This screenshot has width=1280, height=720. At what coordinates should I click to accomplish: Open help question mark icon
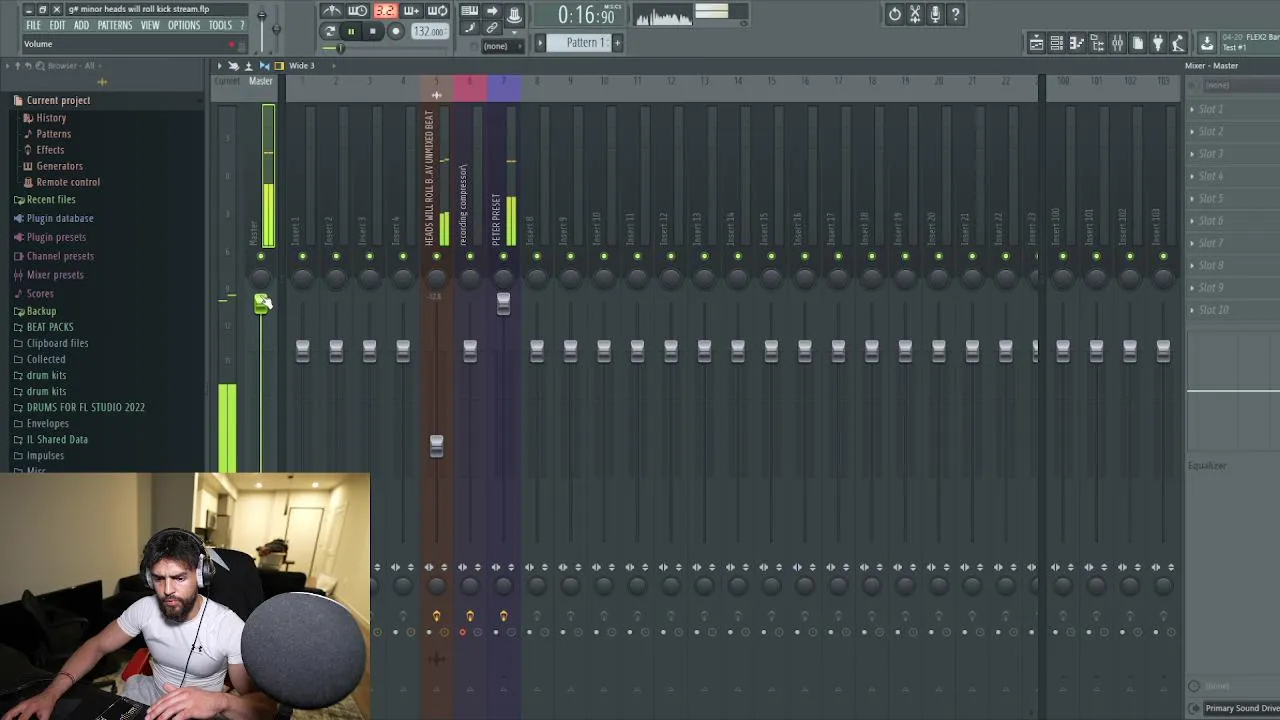pos(955,14)
